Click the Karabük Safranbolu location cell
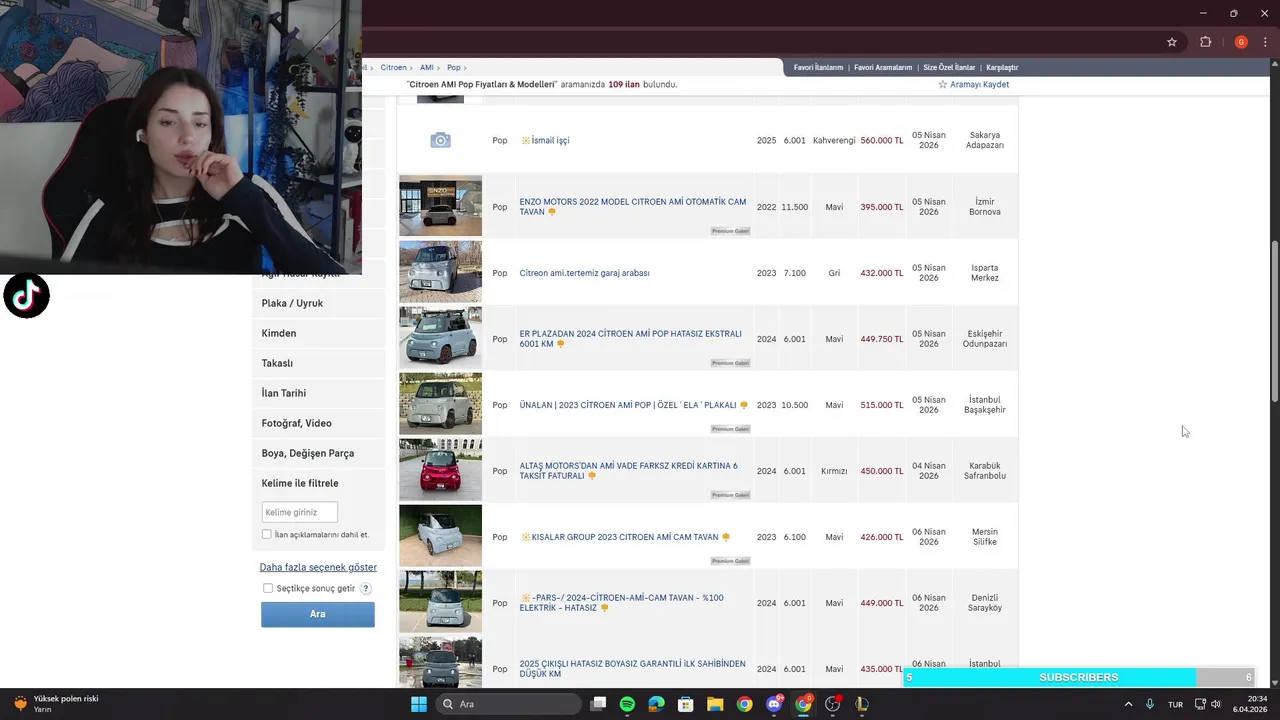The width and height of the screenshot is (1280, 720). (985, 471)
